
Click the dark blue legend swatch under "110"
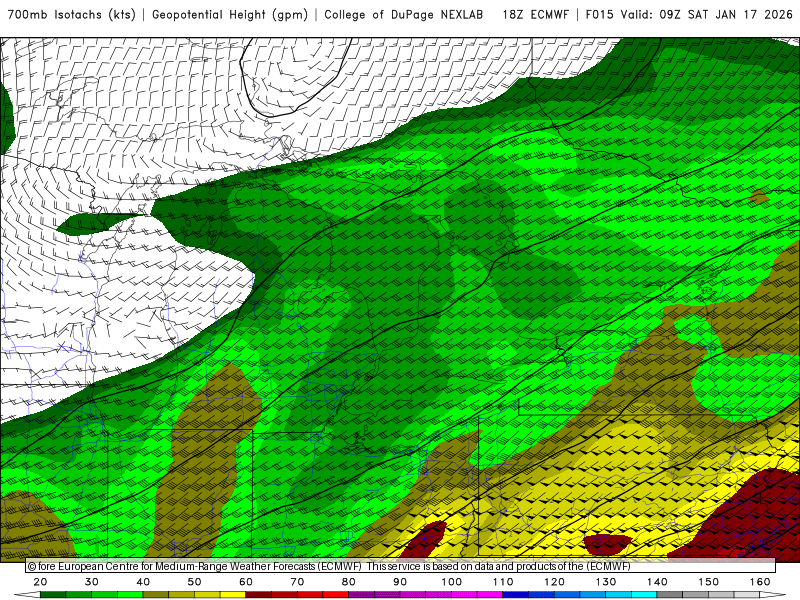(x=516, y=596)
